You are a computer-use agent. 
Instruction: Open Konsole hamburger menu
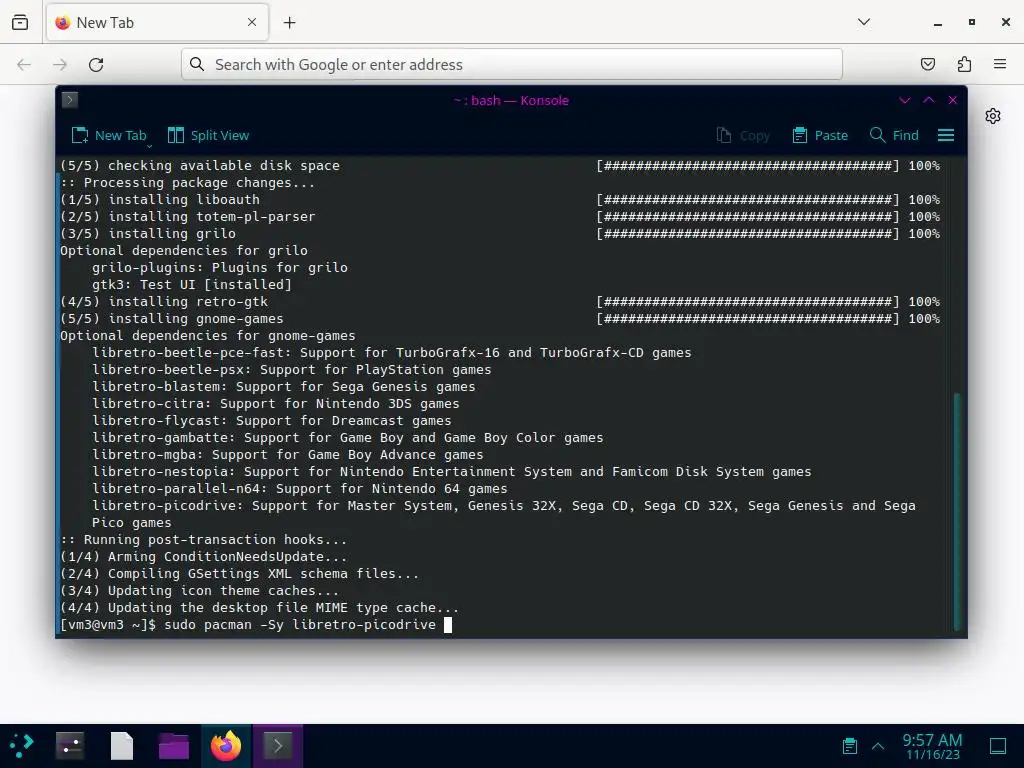click(946, 135)
